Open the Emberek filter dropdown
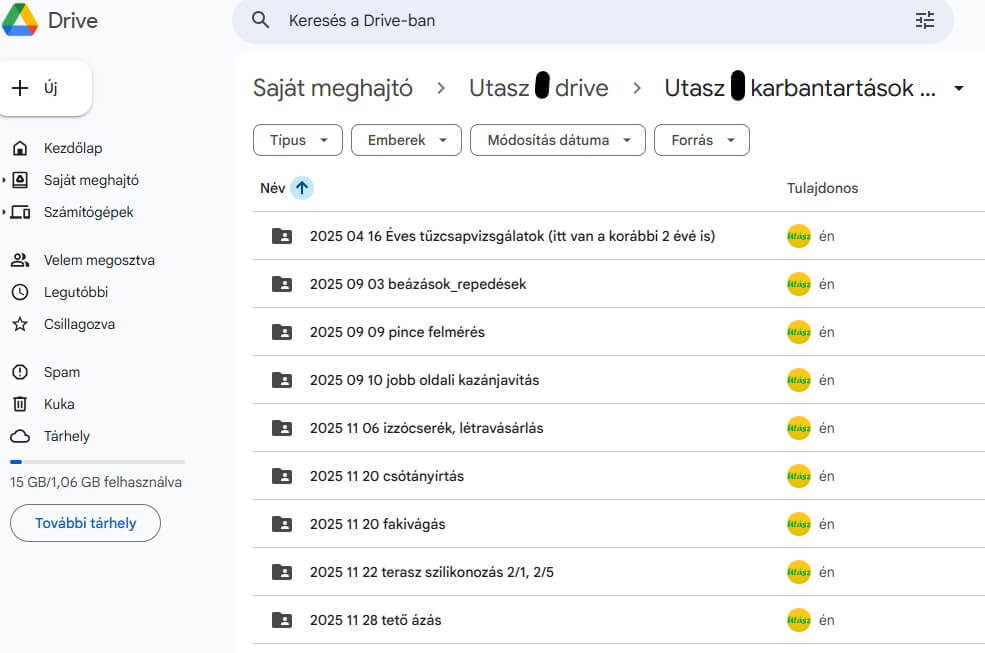Viewport: 985px width, 653px height. click(406, 140)
